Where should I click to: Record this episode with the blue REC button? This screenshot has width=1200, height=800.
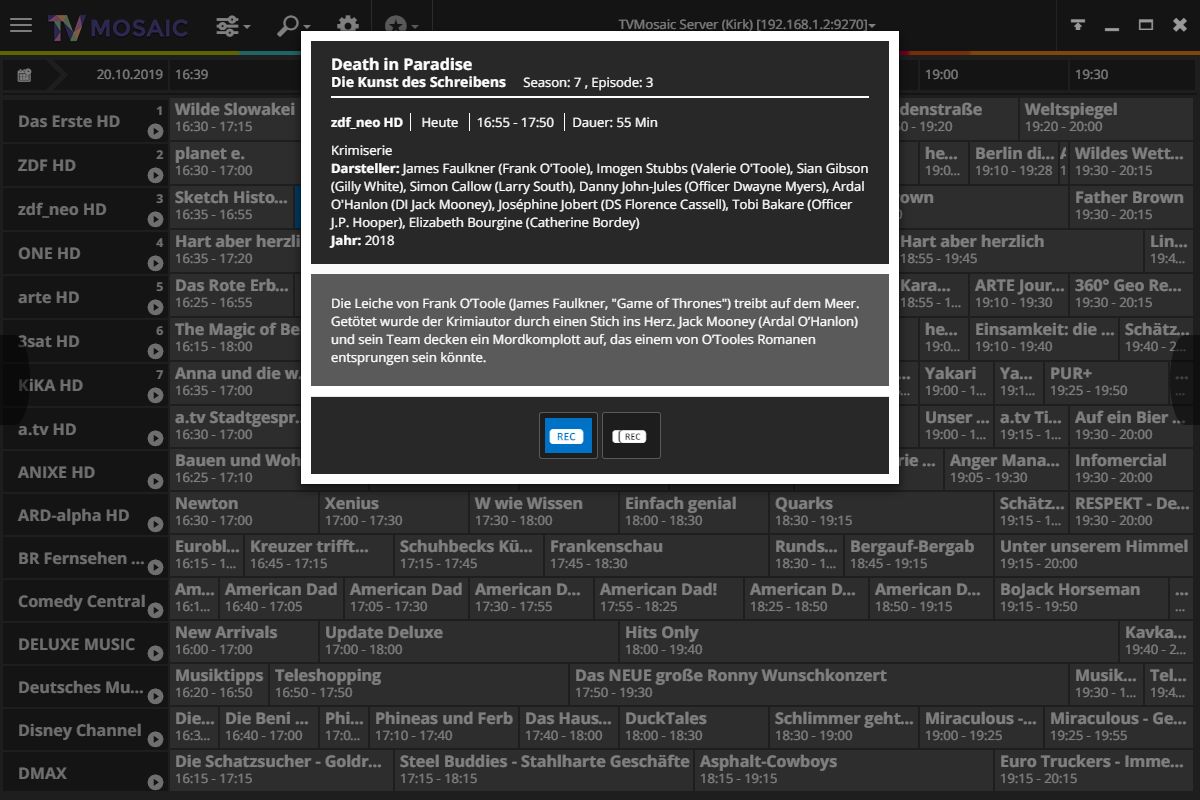[x=568, y=436]
